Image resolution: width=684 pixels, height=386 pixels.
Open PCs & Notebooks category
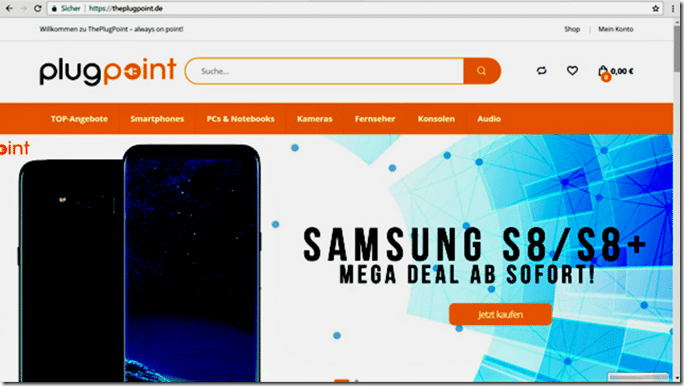pos(240,119)
